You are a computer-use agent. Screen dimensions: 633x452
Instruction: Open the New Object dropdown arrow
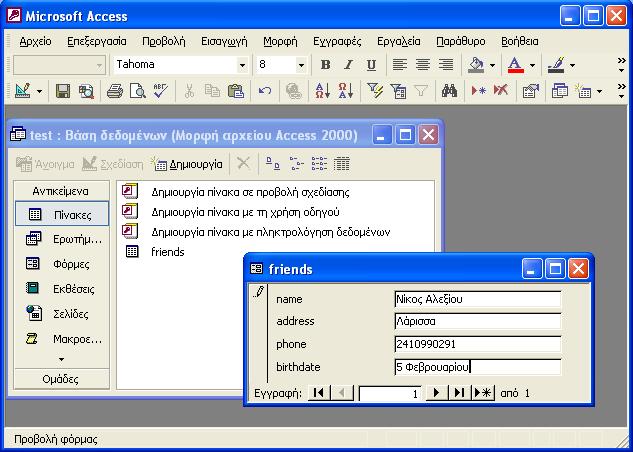click(599, 92)
